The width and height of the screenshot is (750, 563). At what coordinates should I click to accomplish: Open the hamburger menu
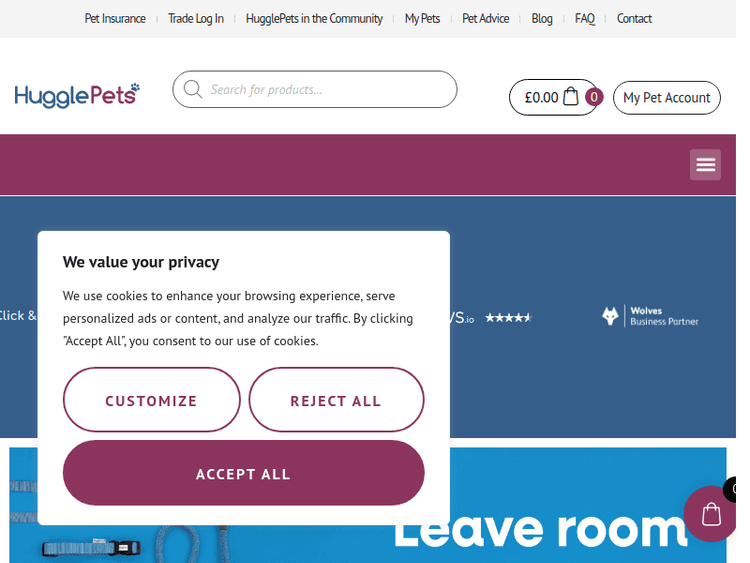(x=705, y=165)
